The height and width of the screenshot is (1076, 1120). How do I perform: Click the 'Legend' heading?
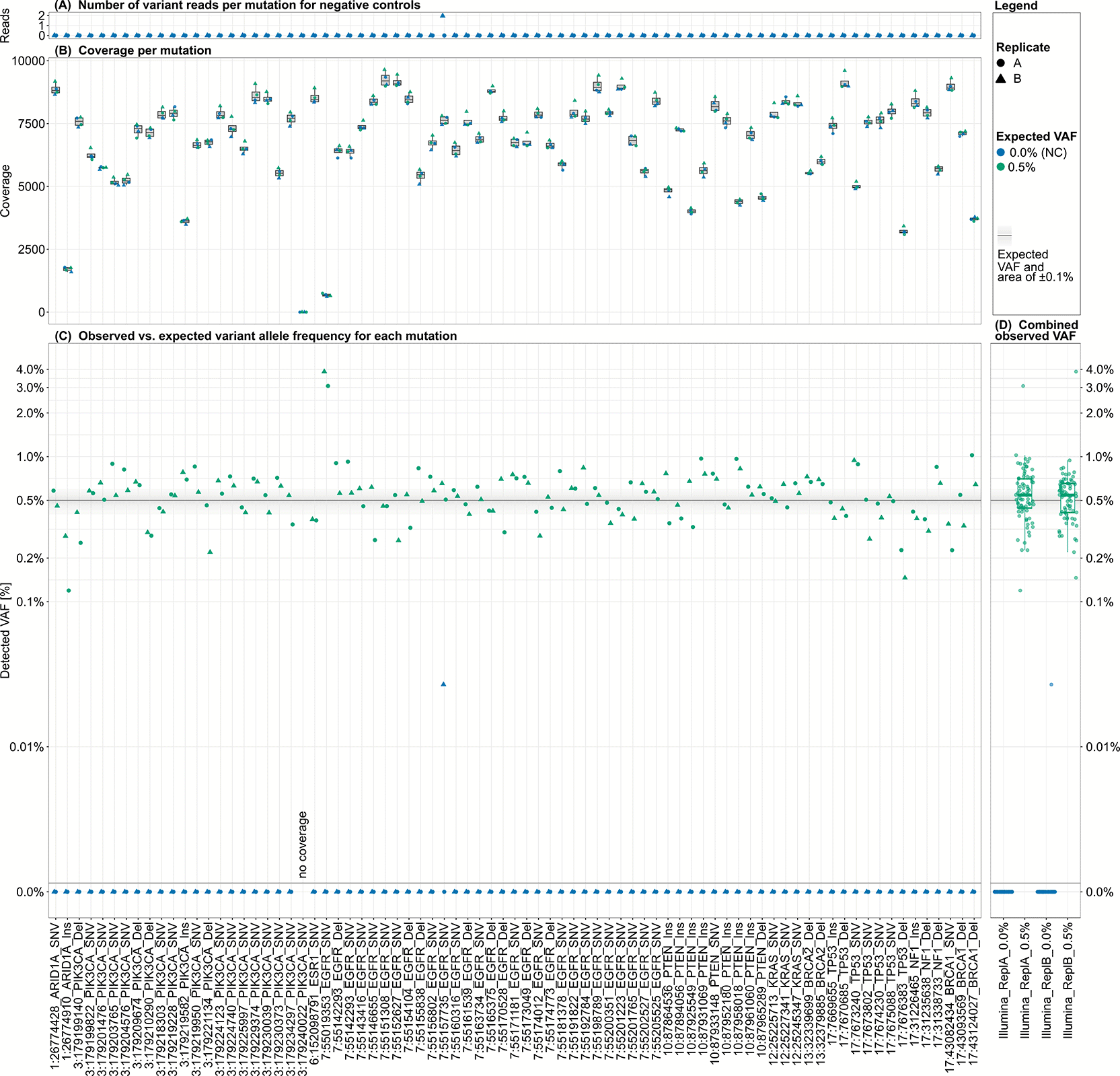click(x=1016, y=6)
